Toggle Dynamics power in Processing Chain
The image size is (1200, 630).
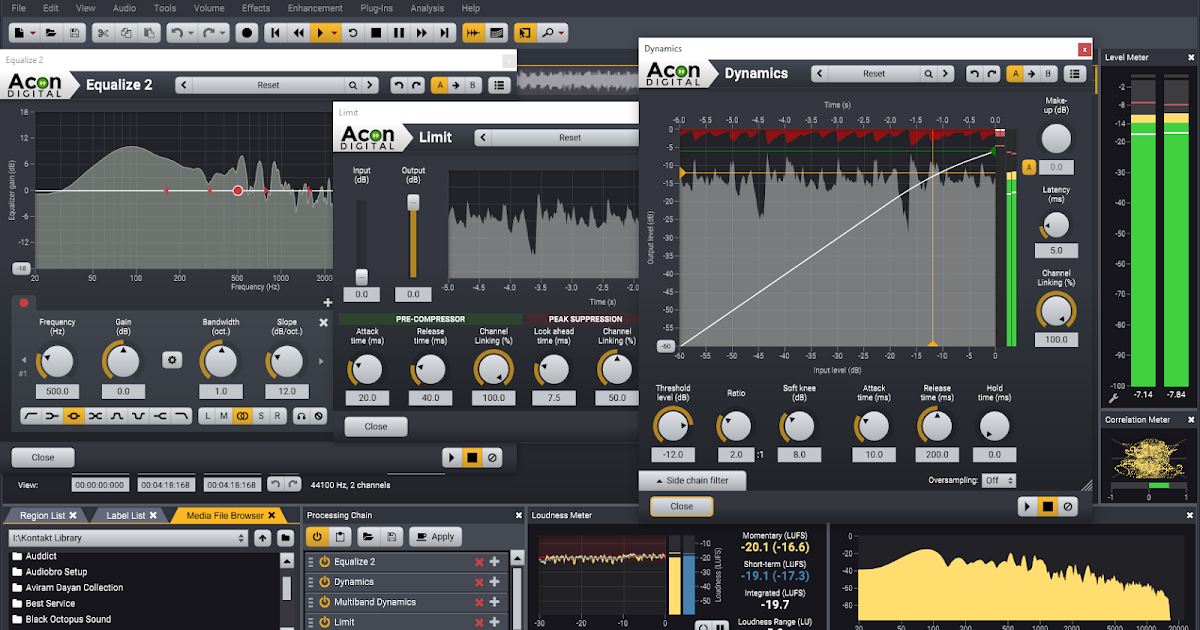324,582
